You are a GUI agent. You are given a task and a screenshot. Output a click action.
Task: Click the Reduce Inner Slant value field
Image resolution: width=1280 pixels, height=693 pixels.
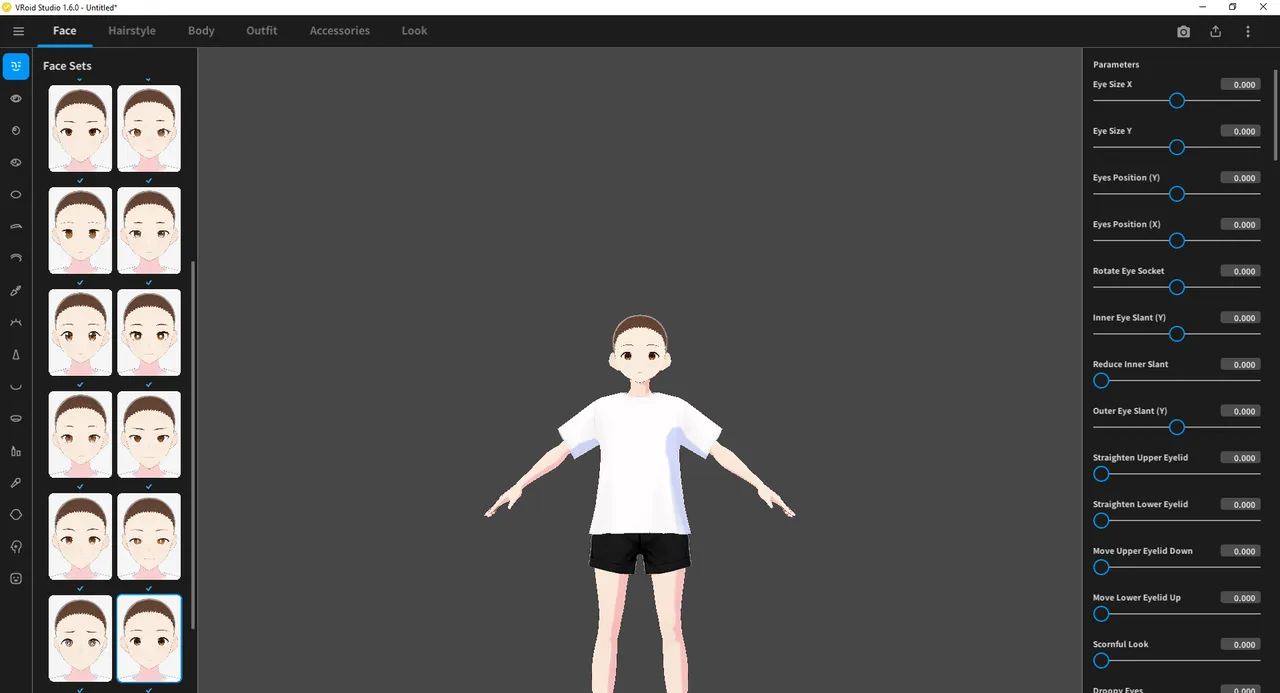click(x=1240, y=365)
